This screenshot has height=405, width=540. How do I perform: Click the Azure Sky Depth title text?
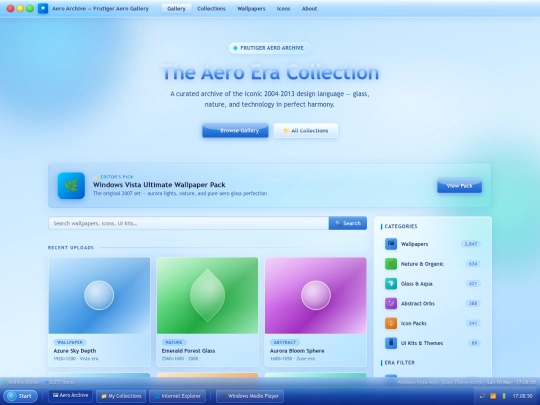point(75,351)
